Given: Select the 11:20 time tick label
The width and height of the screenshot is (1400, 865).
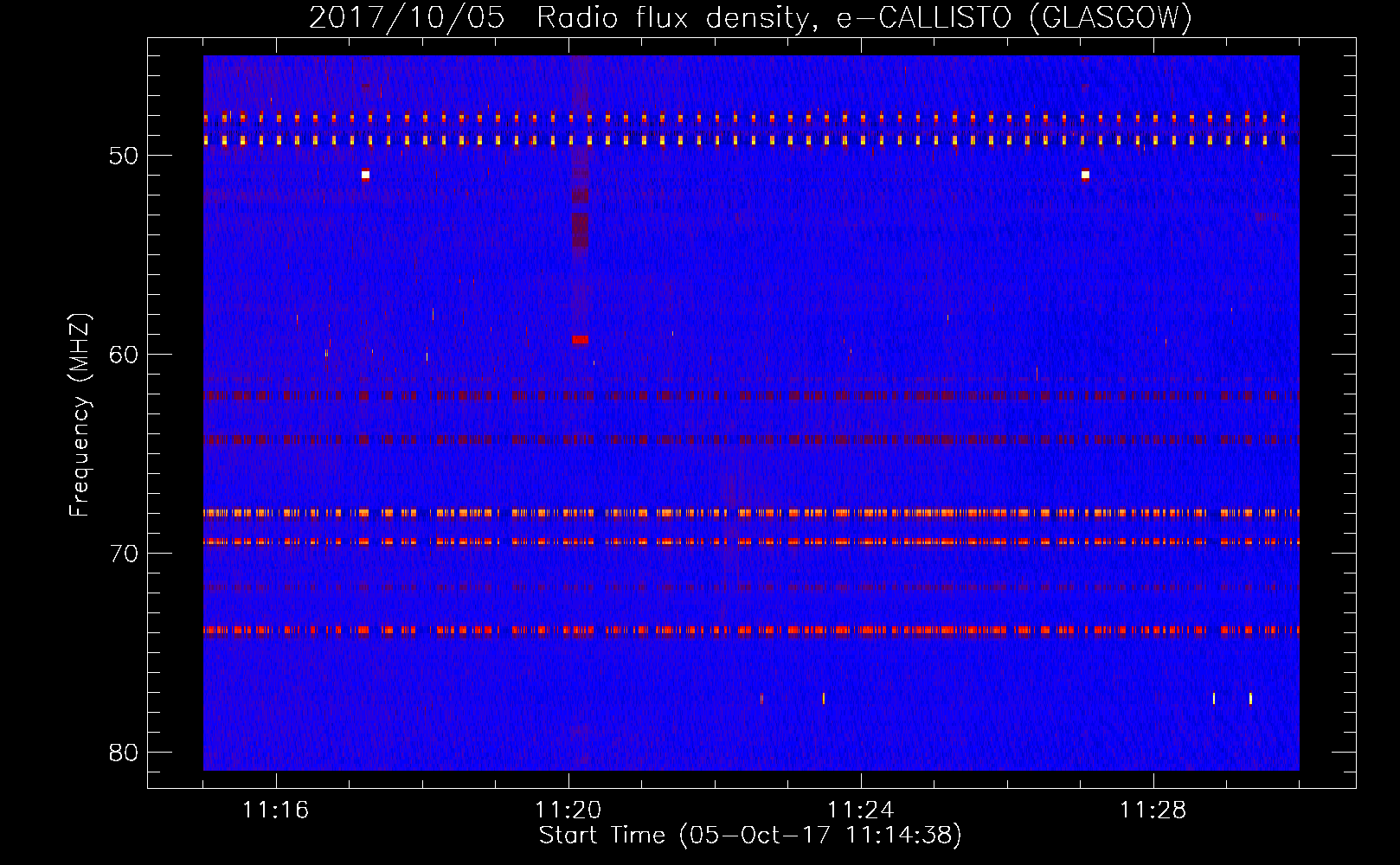Looking at the screenshot, I should [568, 811].
